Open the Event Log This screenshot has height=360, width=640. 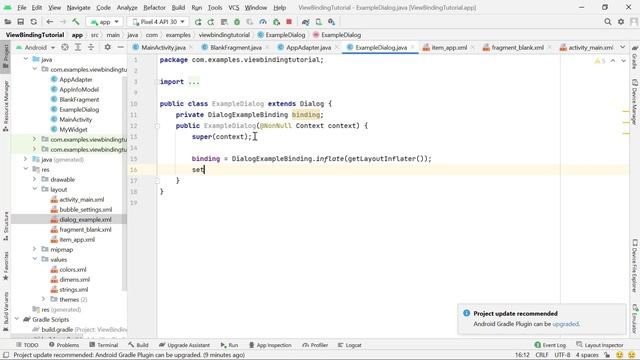[x=550, y=345]
